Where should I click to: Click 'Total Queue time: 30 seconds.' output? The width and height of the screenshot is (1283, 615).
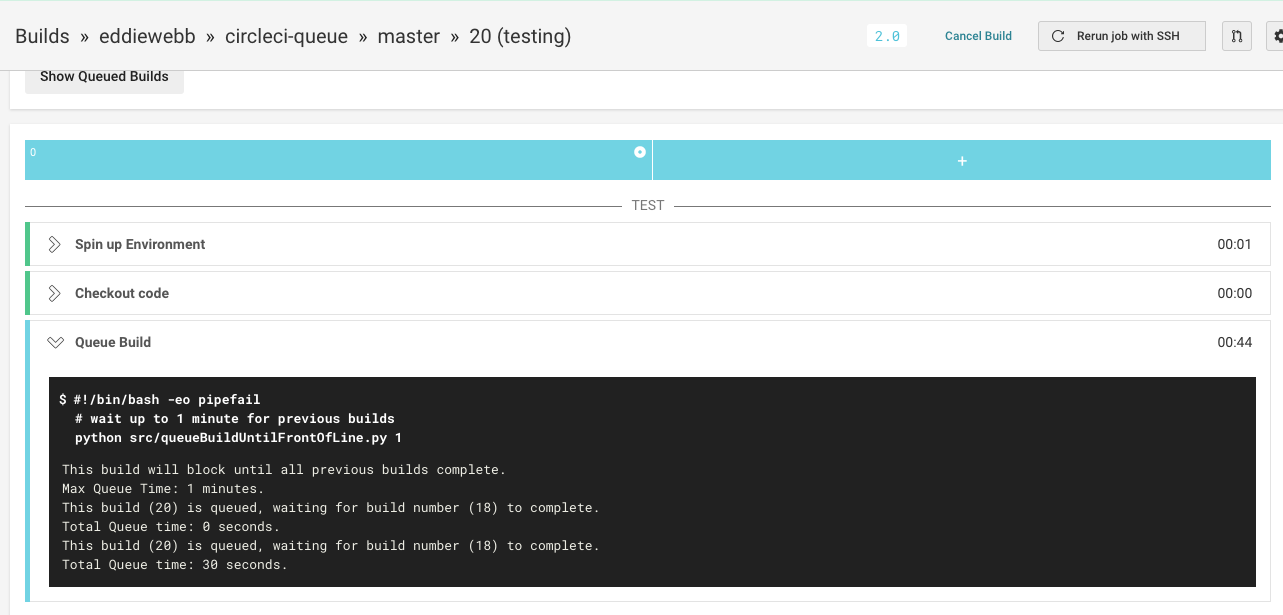tap(175, 565)
